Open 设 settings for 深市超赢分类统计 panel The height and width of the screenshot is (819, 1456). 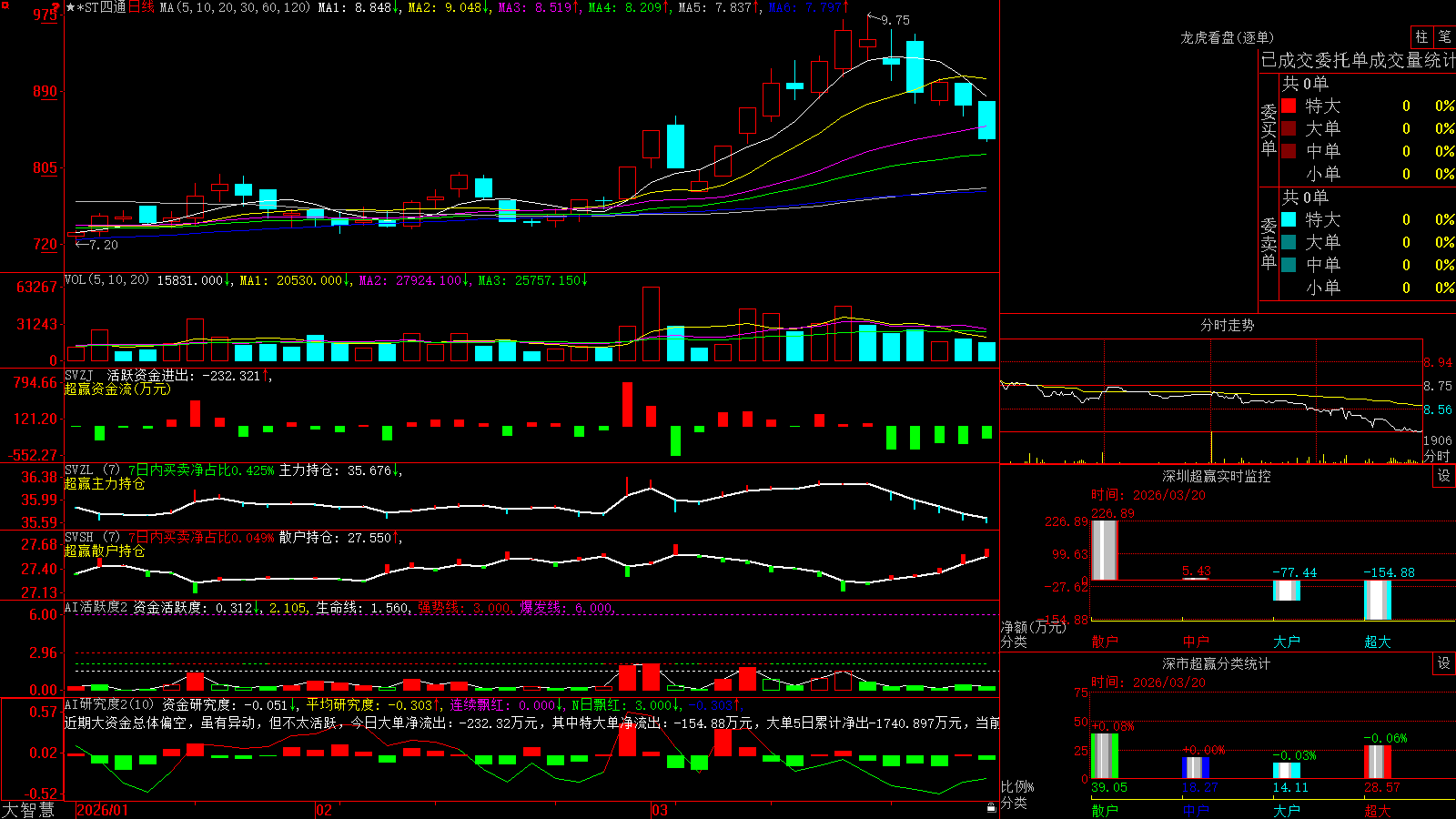1444,663
